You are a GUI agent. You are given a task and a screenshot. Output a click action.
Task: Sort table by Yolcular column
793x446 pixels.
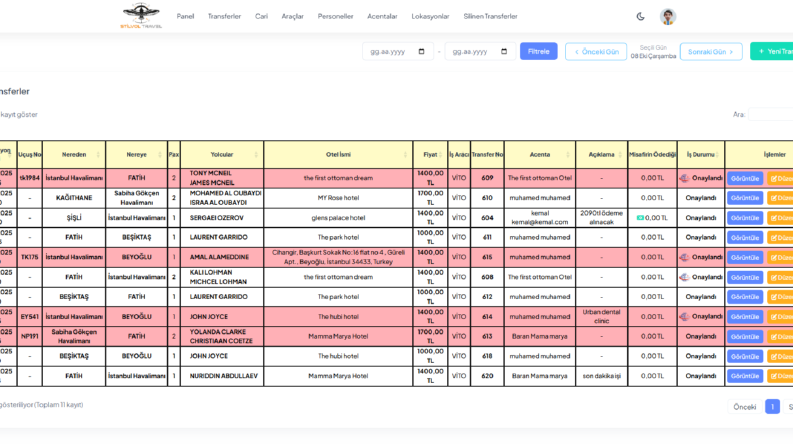click(x=222, y=155)
